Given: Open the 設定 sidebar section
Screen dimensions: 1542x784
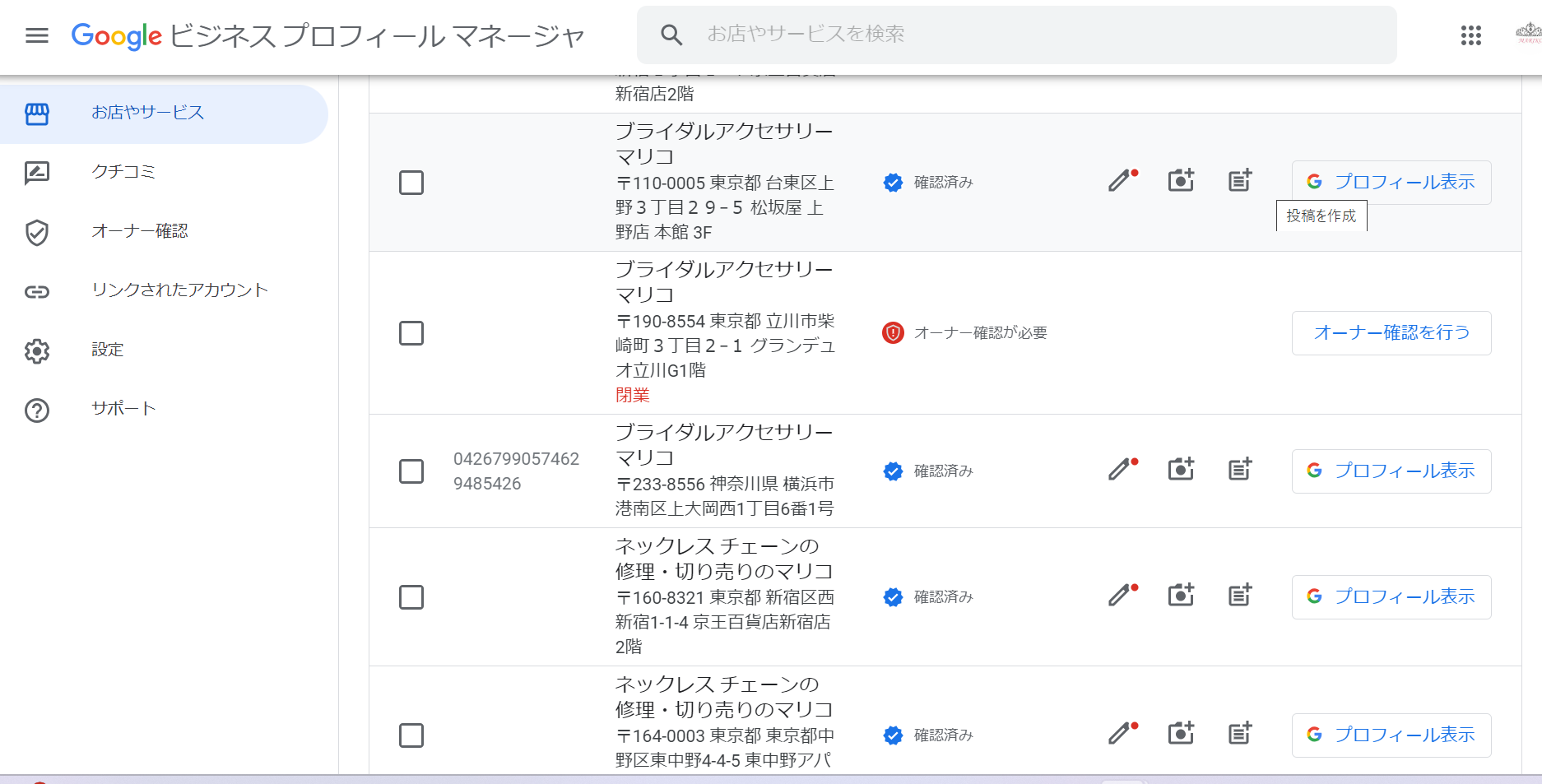Looking at the screenshot, I should click(x=108, y=350).
